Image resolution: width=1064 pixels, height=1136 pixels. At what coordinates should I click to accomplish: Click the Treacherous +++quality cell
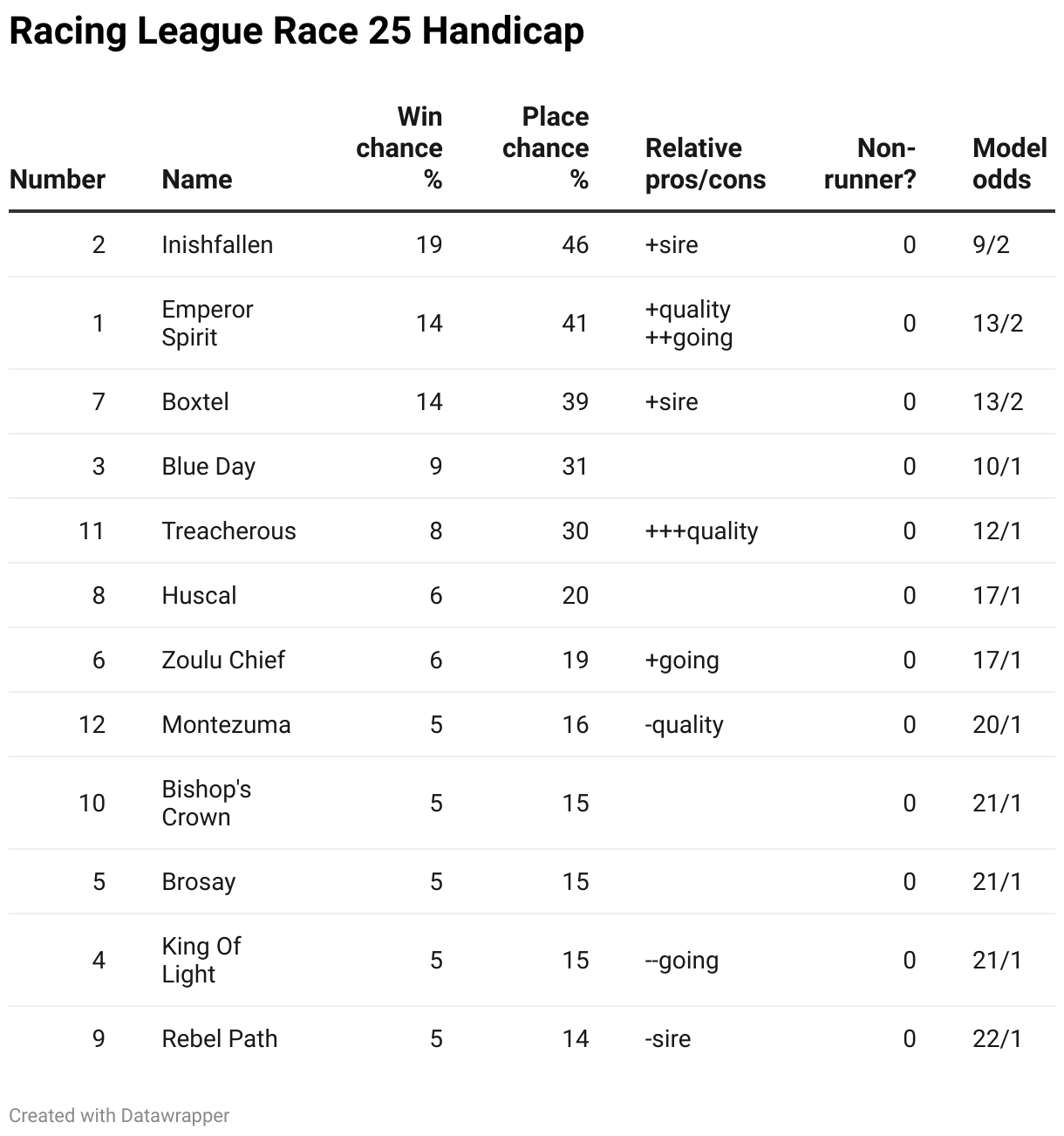(701, 530)
